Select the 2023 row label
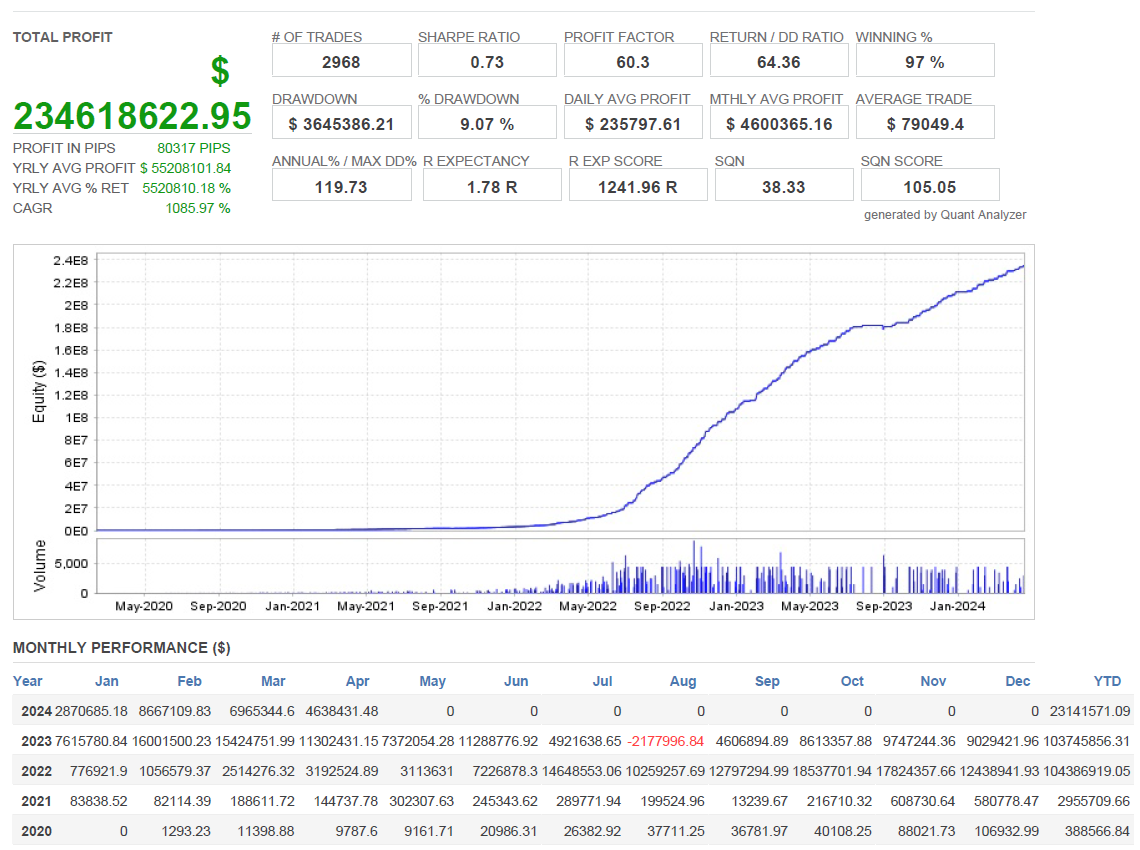 click(37, 741)
